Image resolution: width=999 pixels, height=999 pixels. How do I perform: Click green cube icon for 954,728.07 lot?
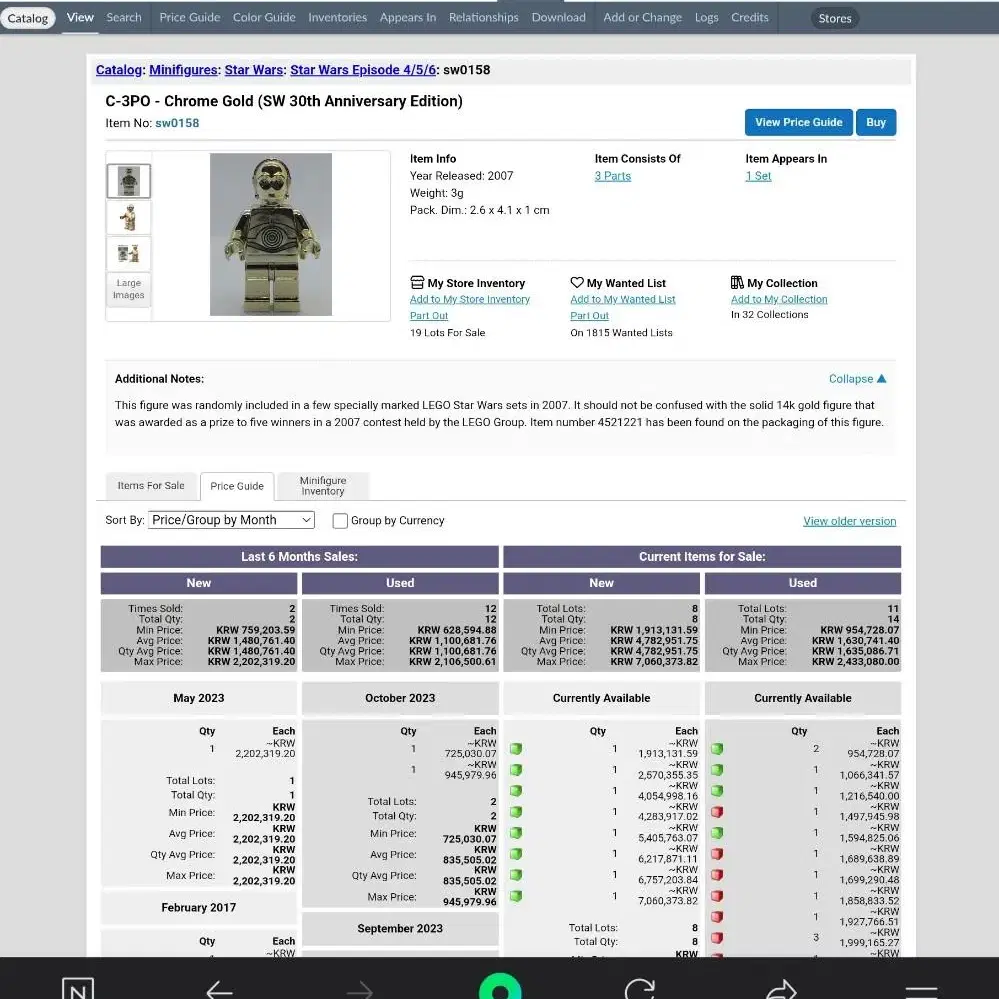tap(717, 749)
